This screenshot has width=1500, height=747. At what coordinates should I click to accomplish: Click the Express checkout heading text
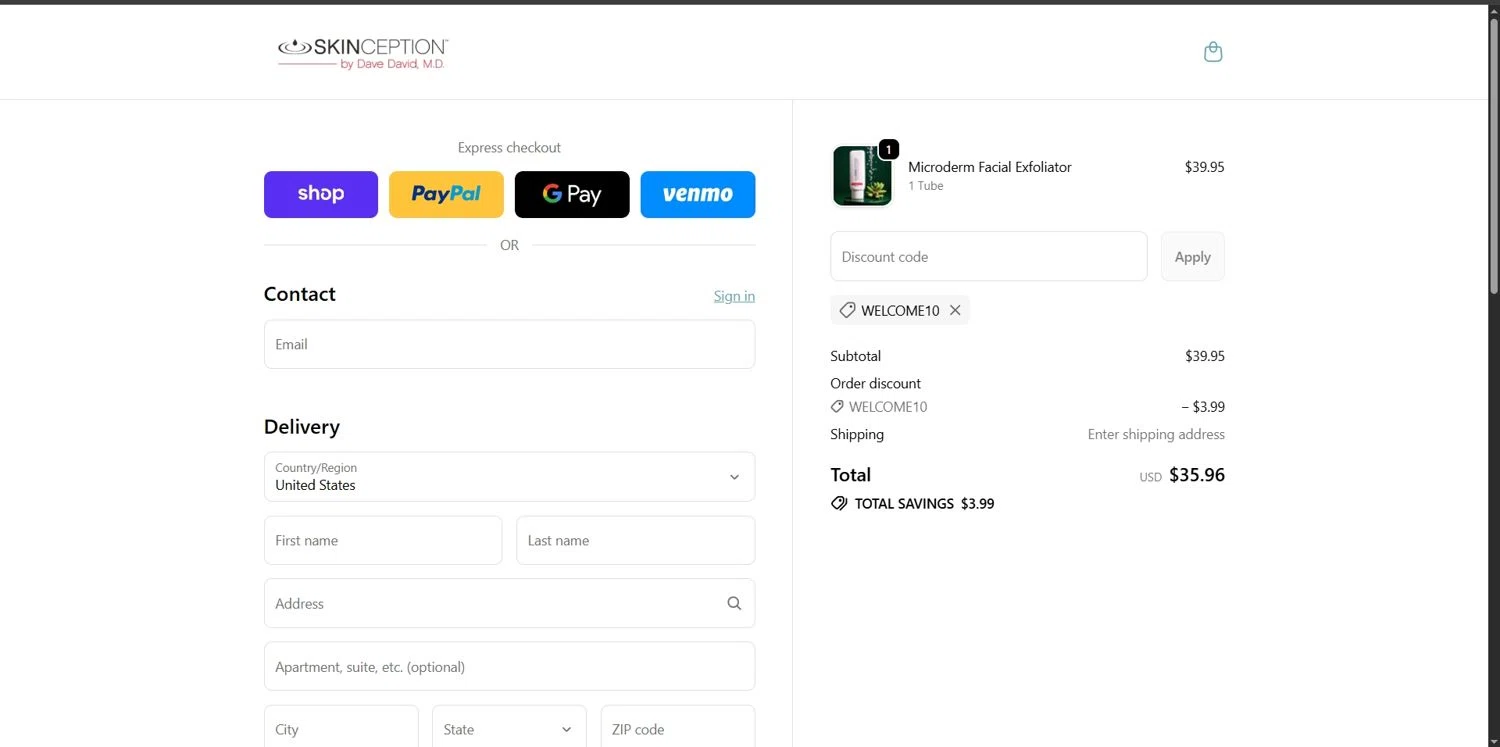(x=509, y=147)
